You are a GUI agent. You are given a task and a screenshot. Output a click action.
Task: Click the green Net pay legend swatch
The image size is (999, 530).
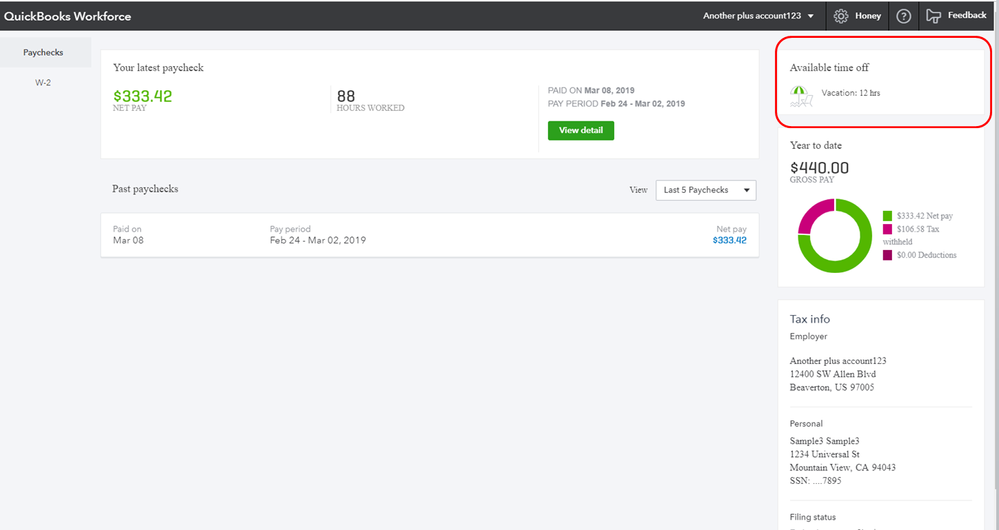click(x=888, y=216)
